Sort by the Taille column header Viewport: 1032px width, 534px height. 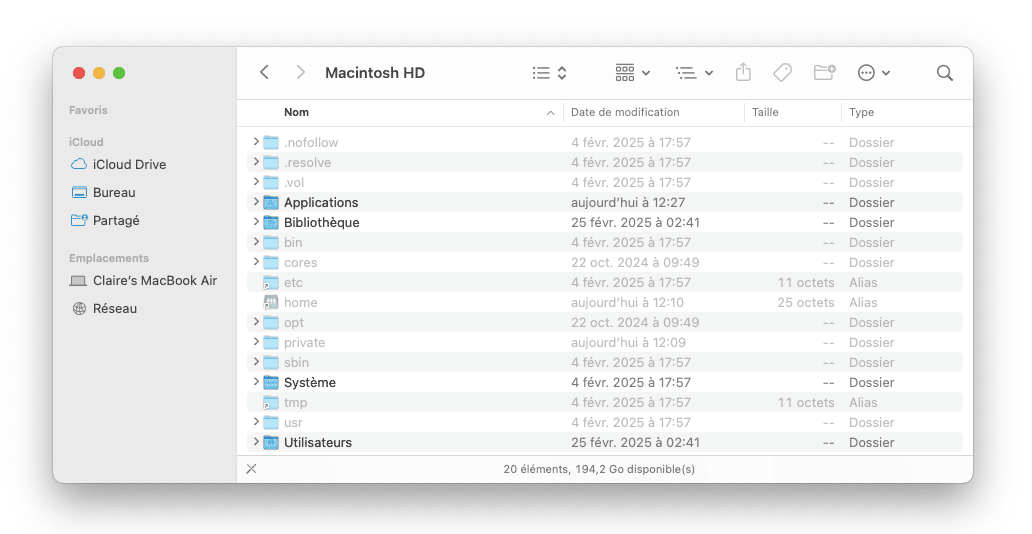pos(765,113)
